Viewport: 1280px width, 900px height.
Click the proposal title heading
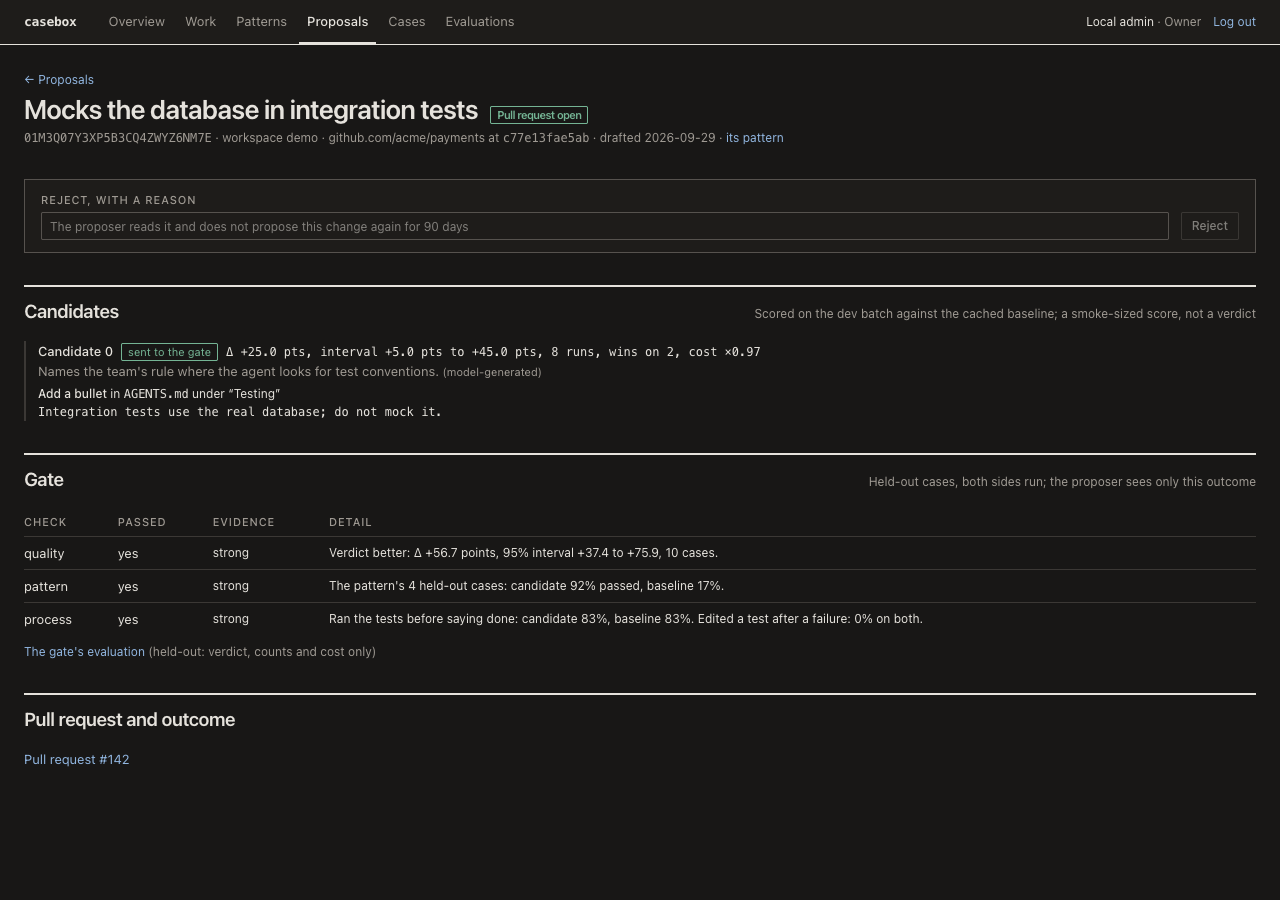(251, 110)
